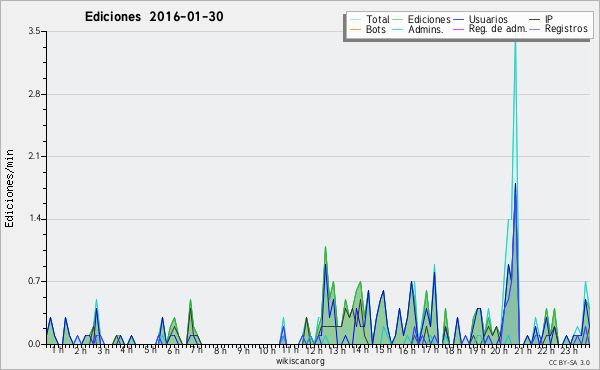Viewport: 600px width, 370px height.
Task: Click the 'Usuarios' legend label
Action: 488,19
